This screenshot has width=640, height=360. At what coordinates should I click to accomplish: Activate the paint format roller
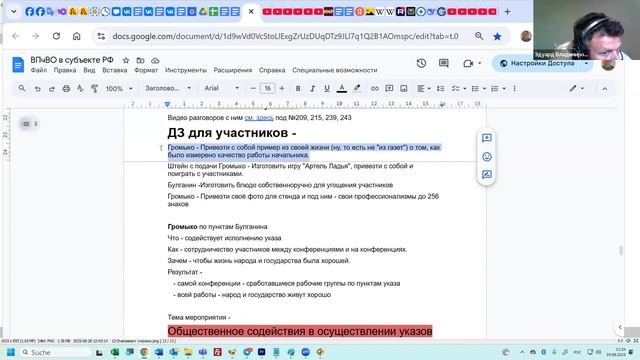coord(95,89)
